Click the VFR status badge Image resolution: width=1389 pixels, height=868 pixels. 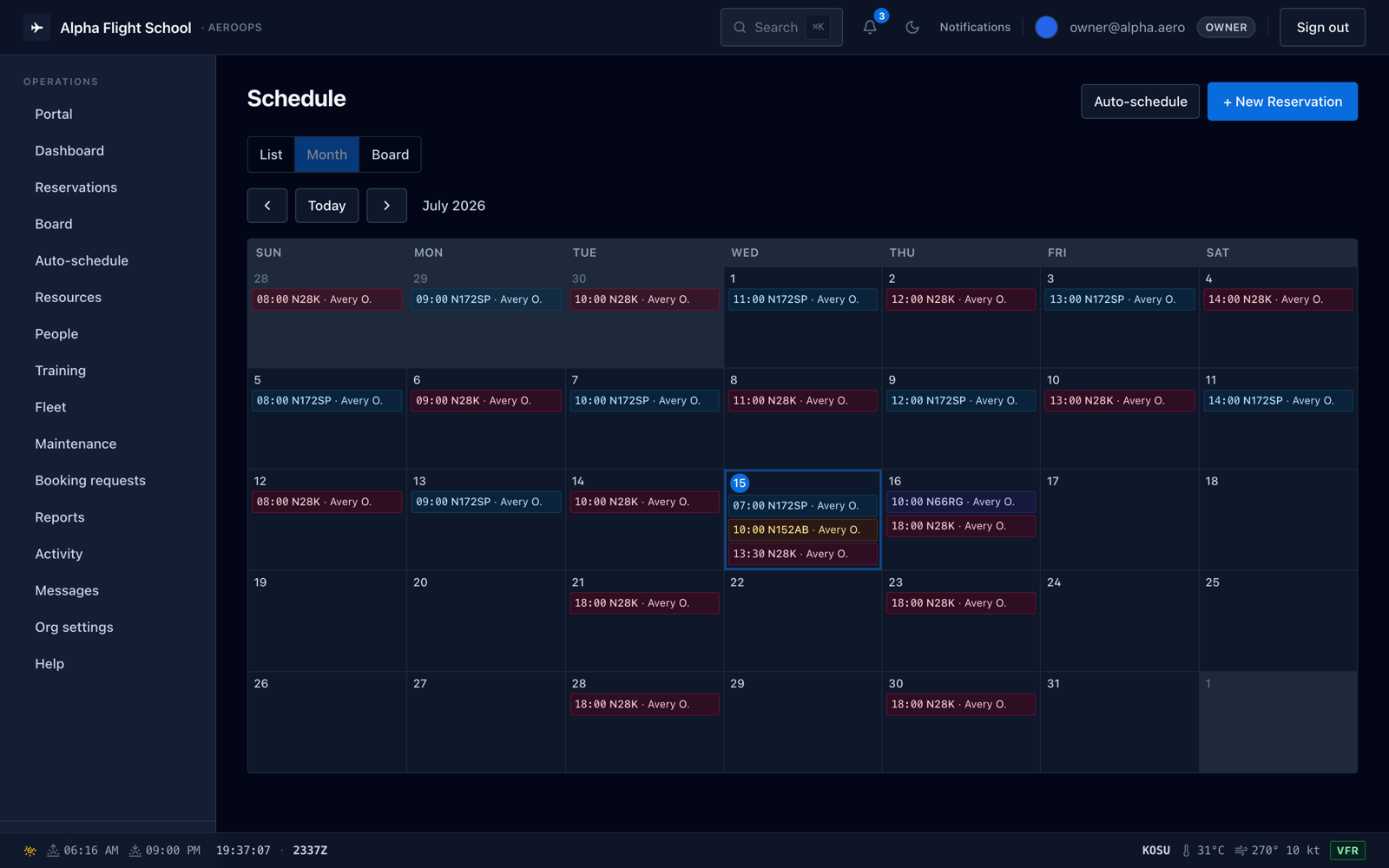pos(1347,851)
